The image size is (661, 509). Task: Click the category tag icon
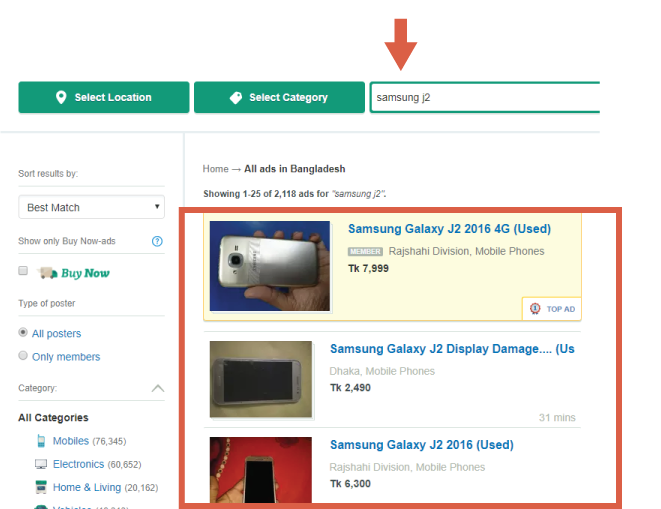[236, 97]
